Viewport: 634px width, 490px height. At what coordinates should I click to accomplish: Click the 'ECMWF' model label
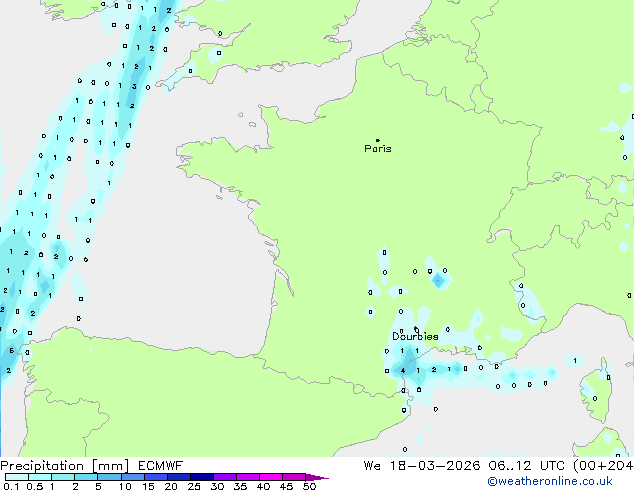pyautogui.click(x=161, y=466)
